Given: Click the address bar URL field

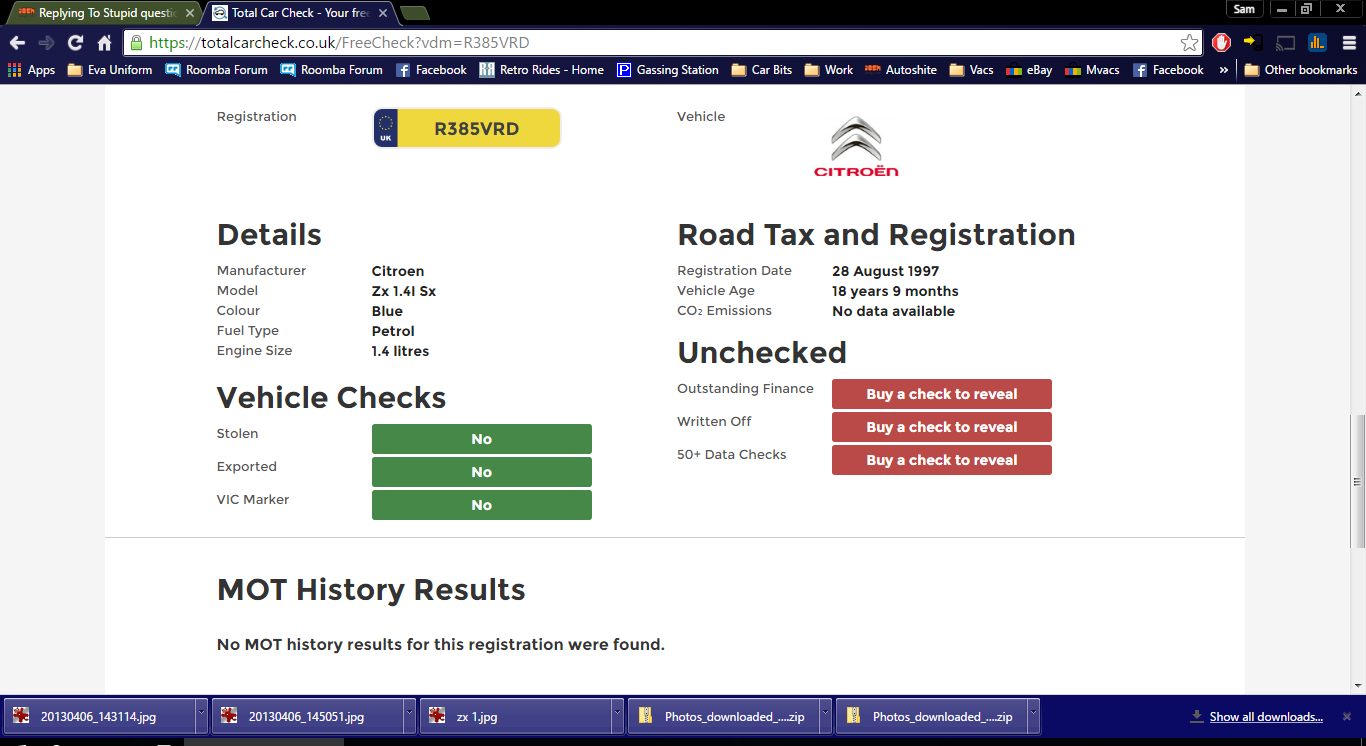Looking at the screenshot, I should click(660, 43).
